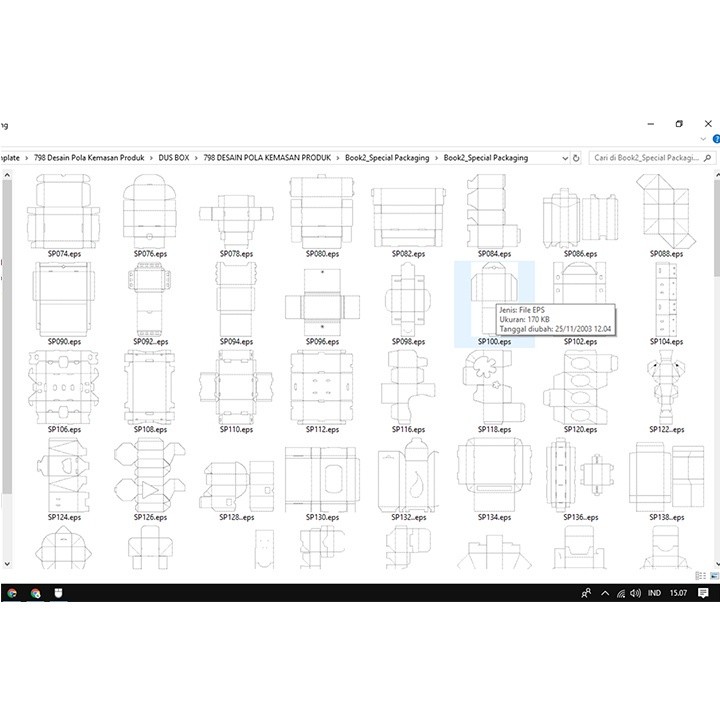Expand the address bar history dropdown

point(565,158)
